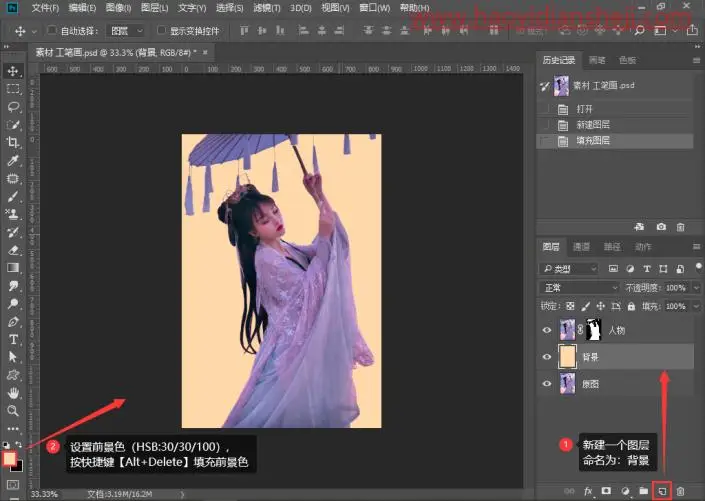This screenshot has height=501, width=705.
Task: Delete current state in History panel
Action: click(x=680, y=227)
